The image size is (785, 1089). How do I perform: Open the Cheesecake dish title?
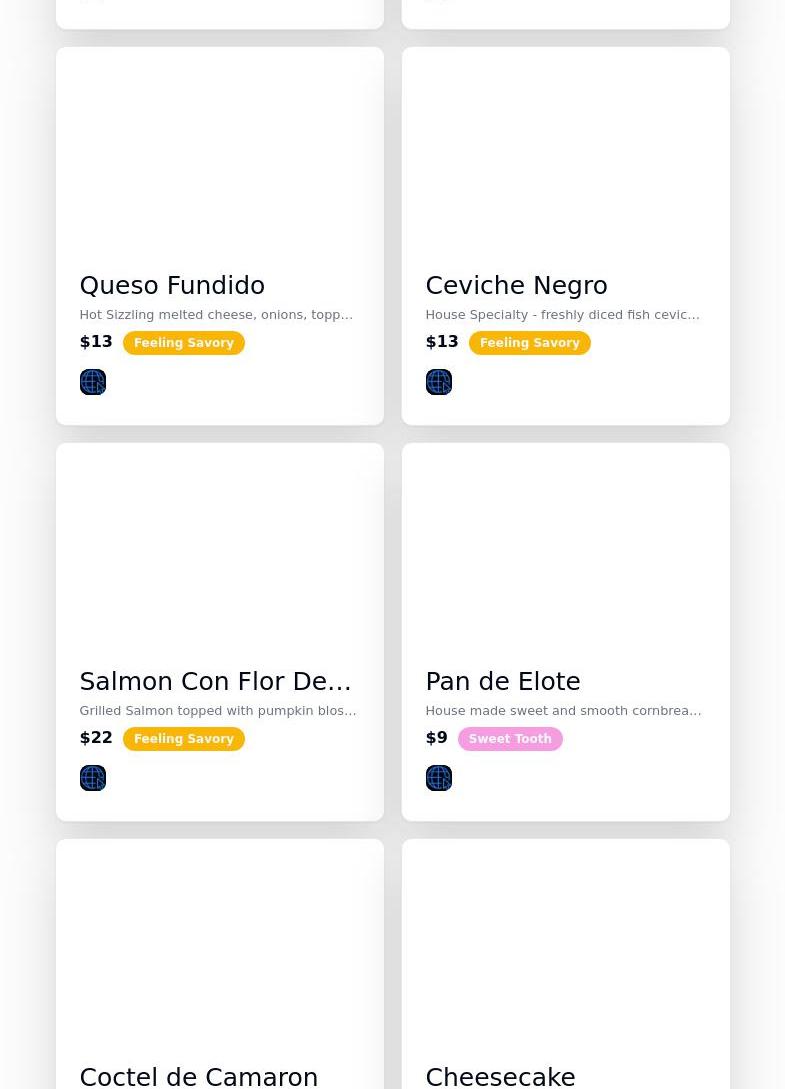coord(500,1076)
